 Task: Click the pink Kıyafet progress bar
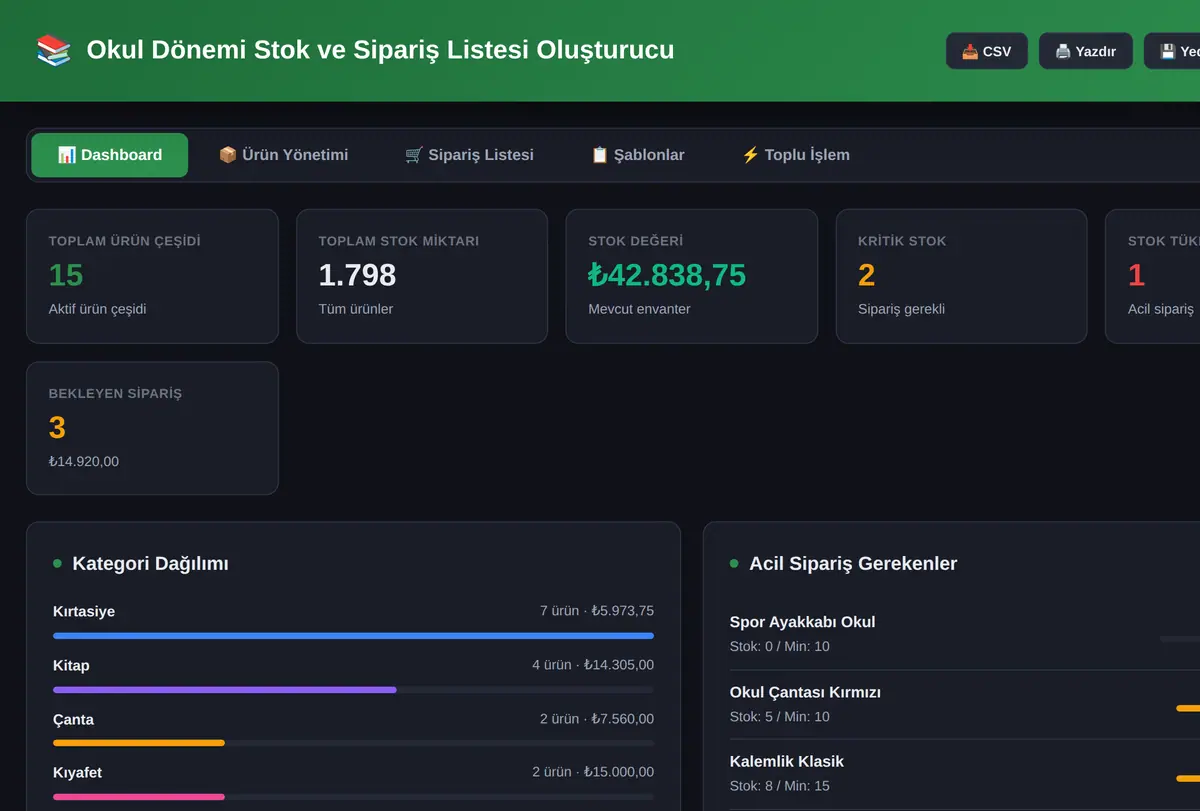pos(139,797)
